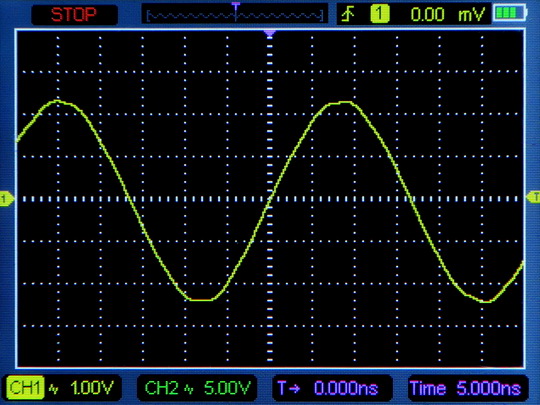Click the trigger level T marker on the right edge

(x=533, y=197)
